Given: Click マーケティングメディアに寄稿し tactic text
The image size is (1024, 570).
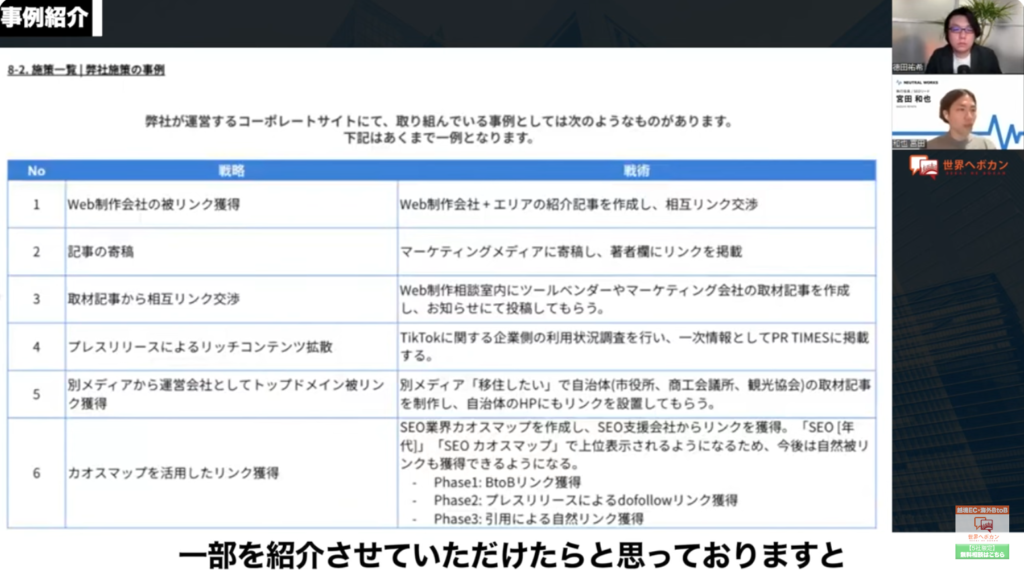Looking at the screenshot, I should point(571,252).
